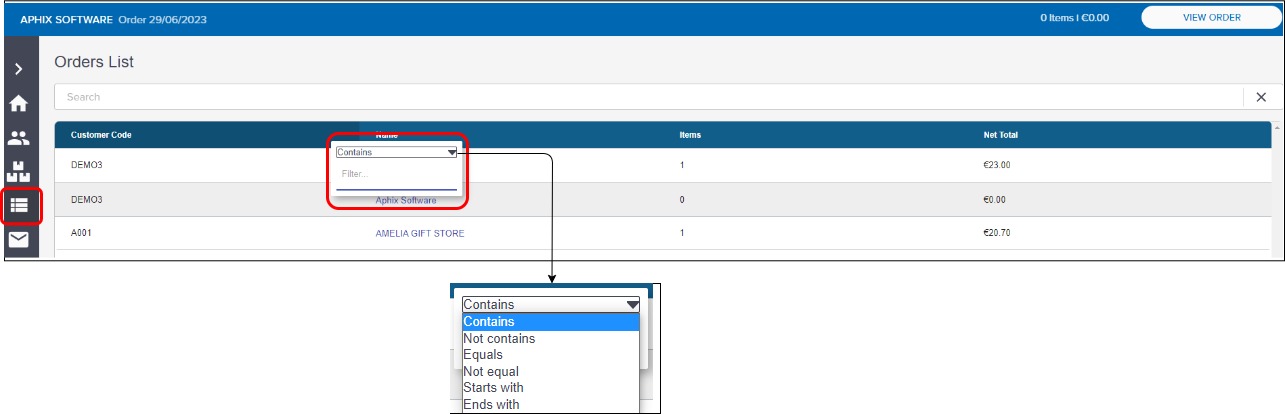Open Customers via sidebar people icon

(18, 138)
